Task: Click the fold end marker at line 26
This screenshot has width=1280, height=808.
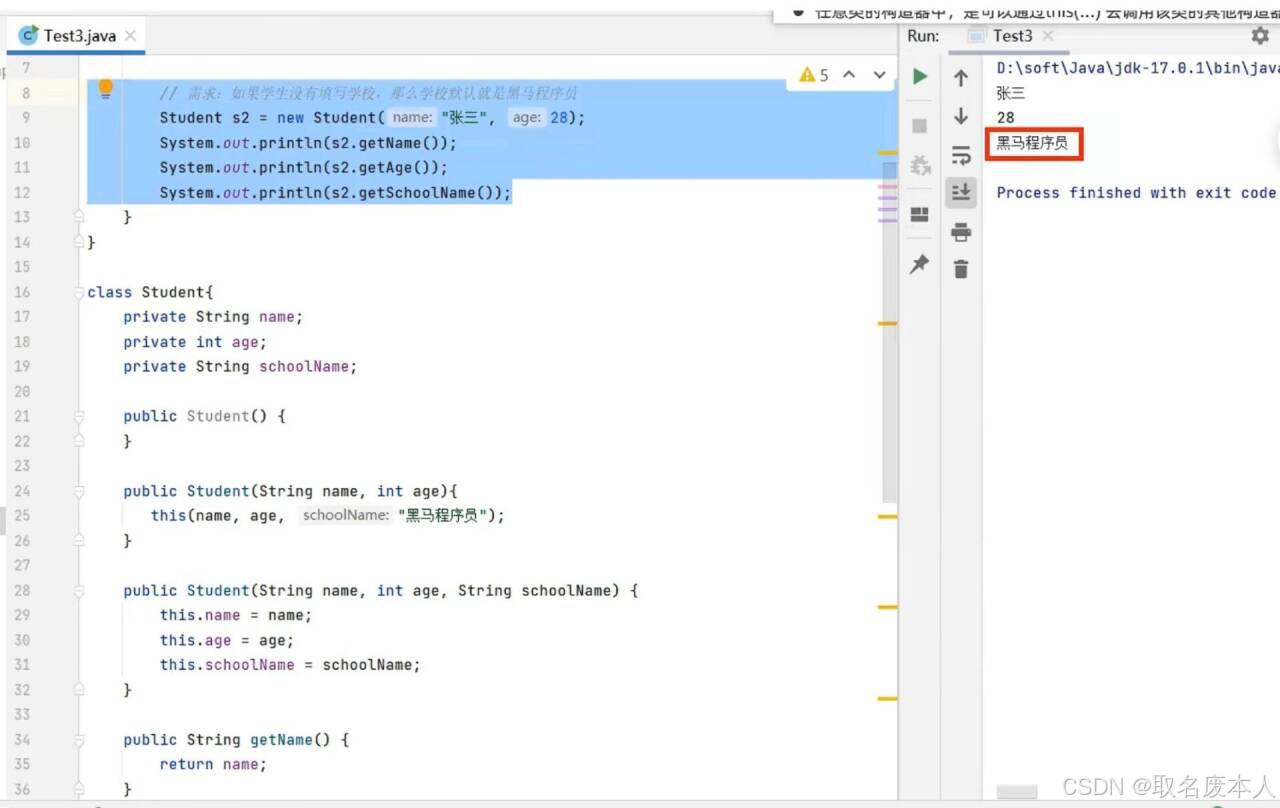Action: coord(78,541)
